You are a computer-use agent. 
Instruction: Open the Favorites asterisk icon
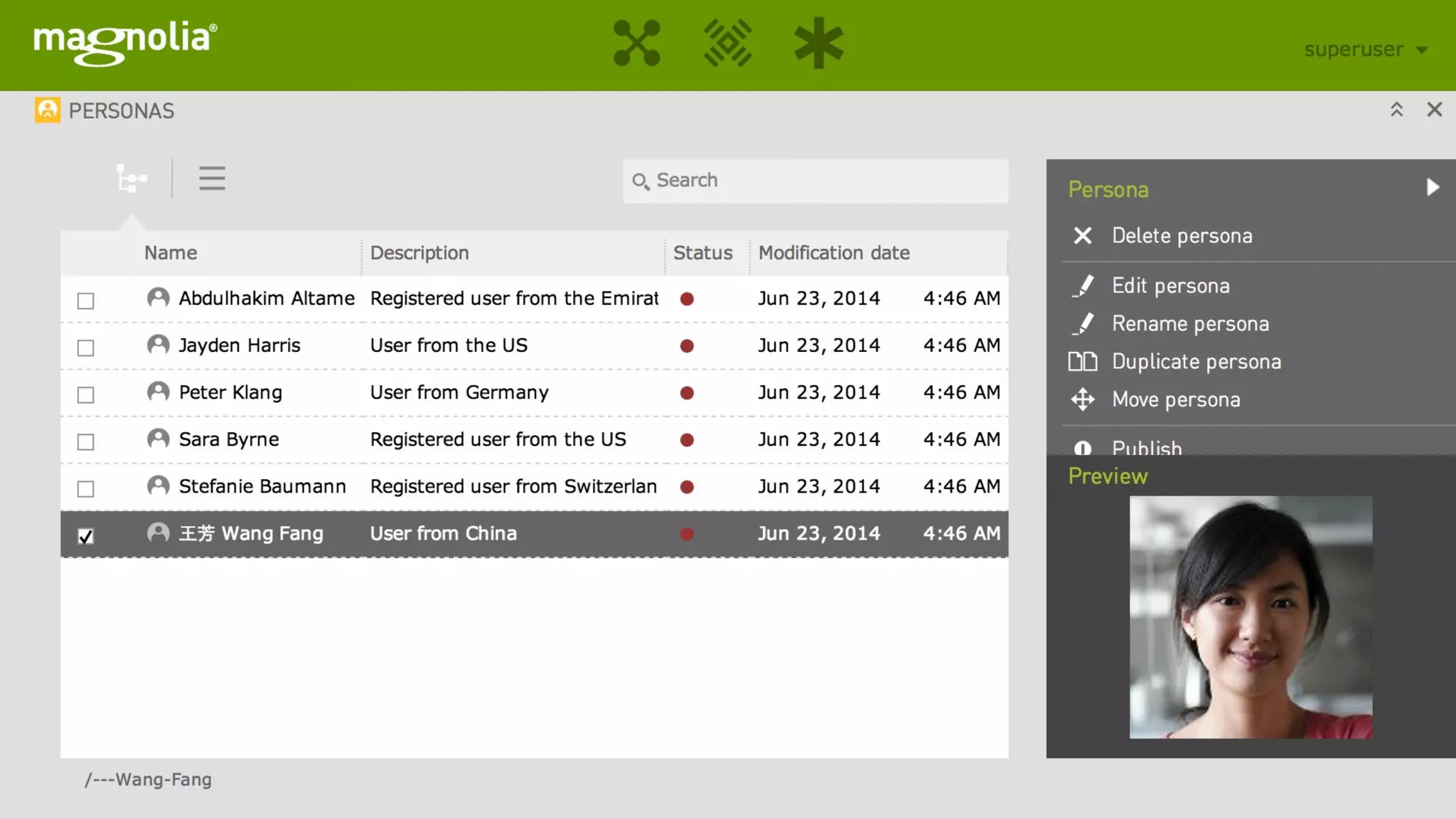click(818, 43)
